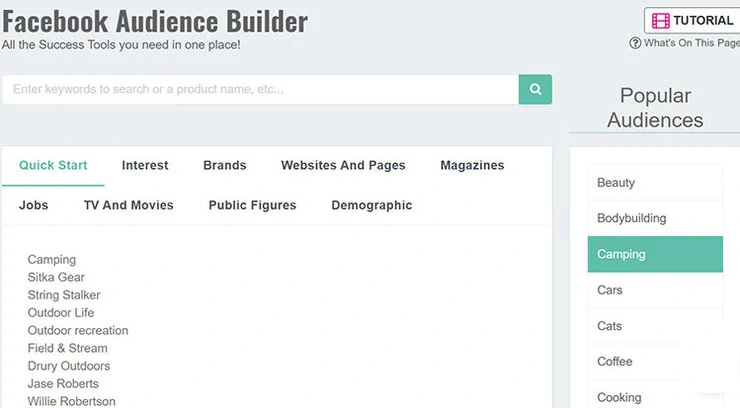Select the Websites And Pages tab

point(343,165)
